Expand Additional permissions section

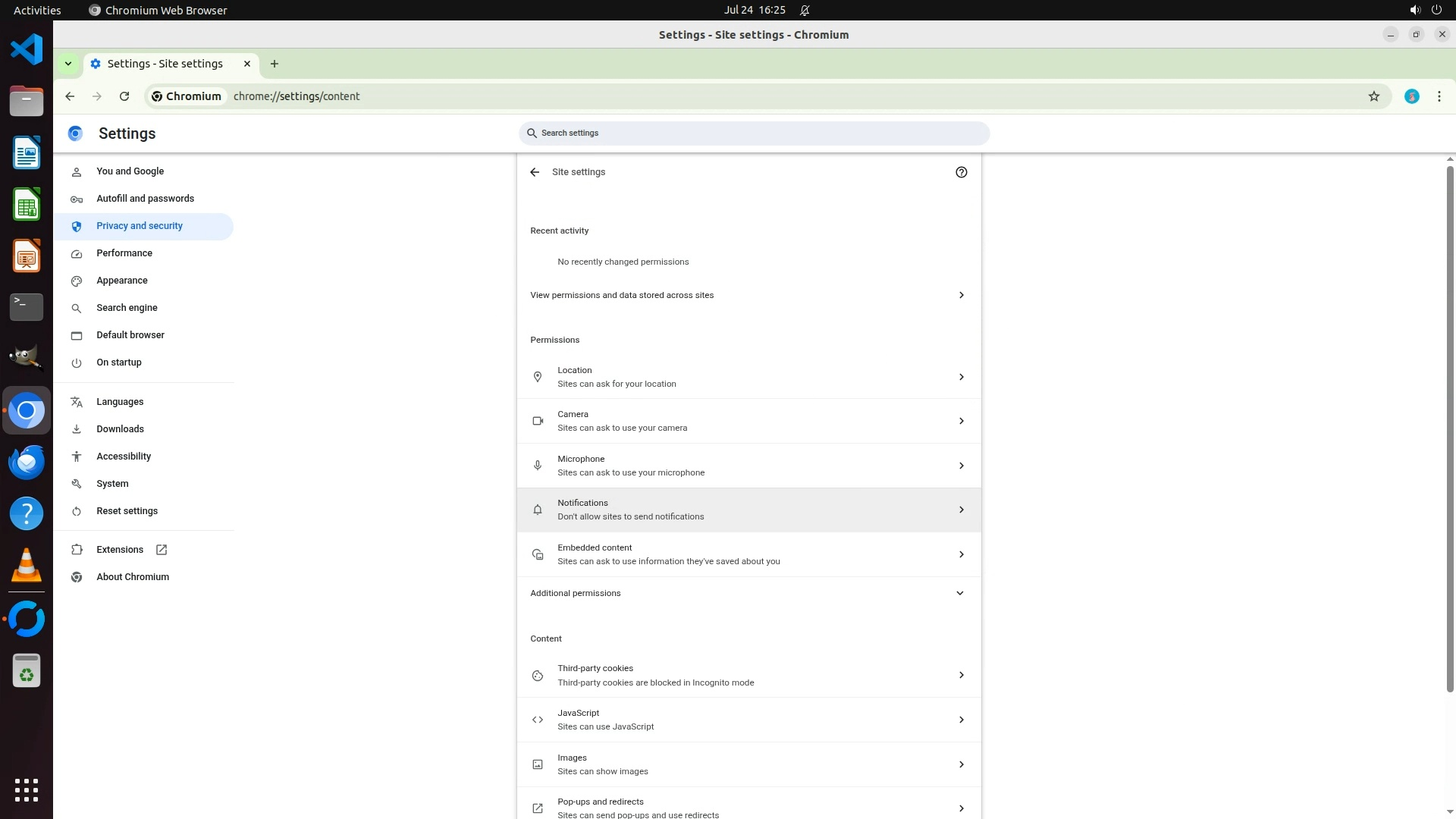pyautogui.click(x=748, y=593)
